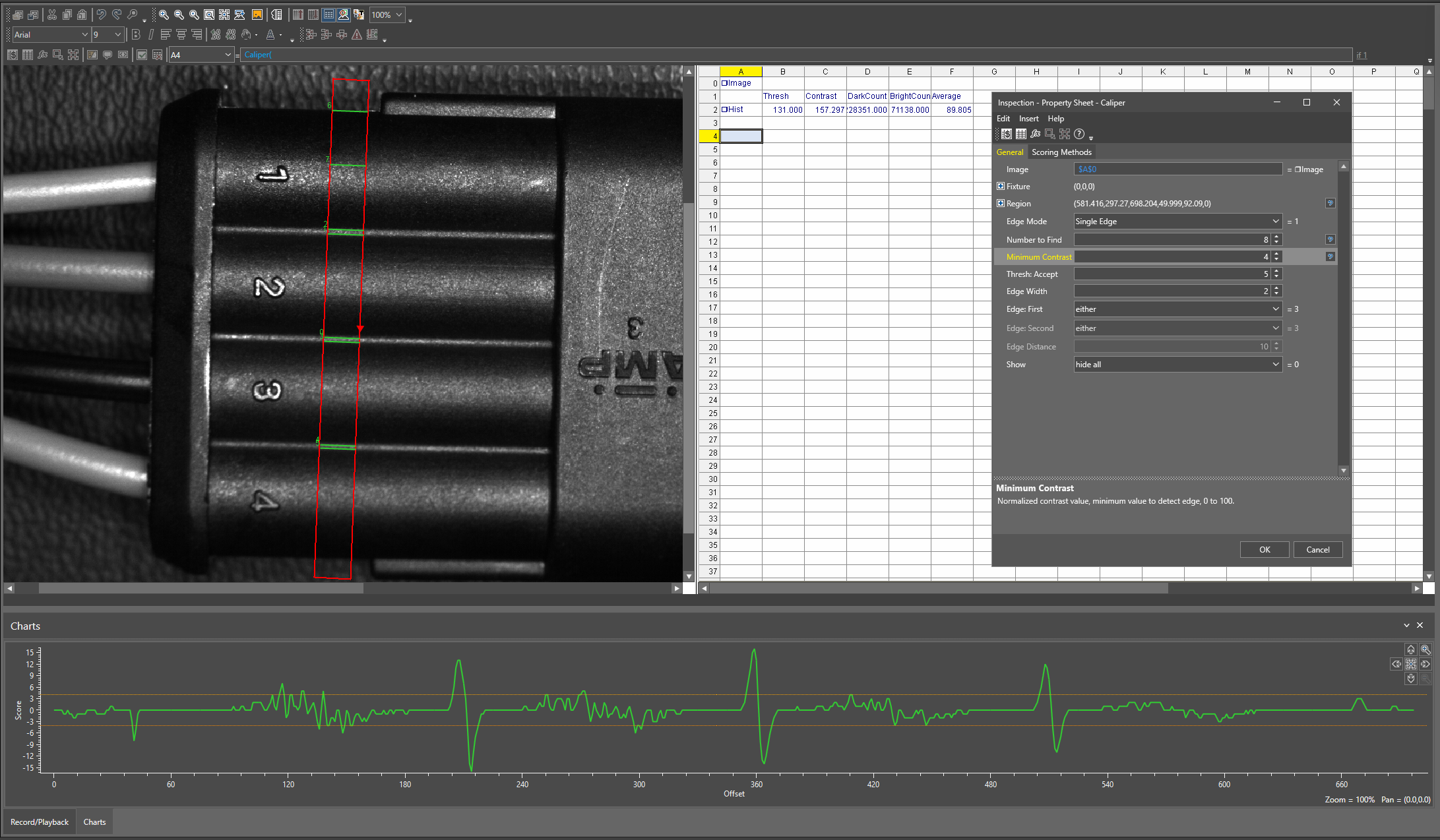Switch to the Scoring Methods tab
Viewport: 1440px width, 840px height.
[x=1061, y=152]
